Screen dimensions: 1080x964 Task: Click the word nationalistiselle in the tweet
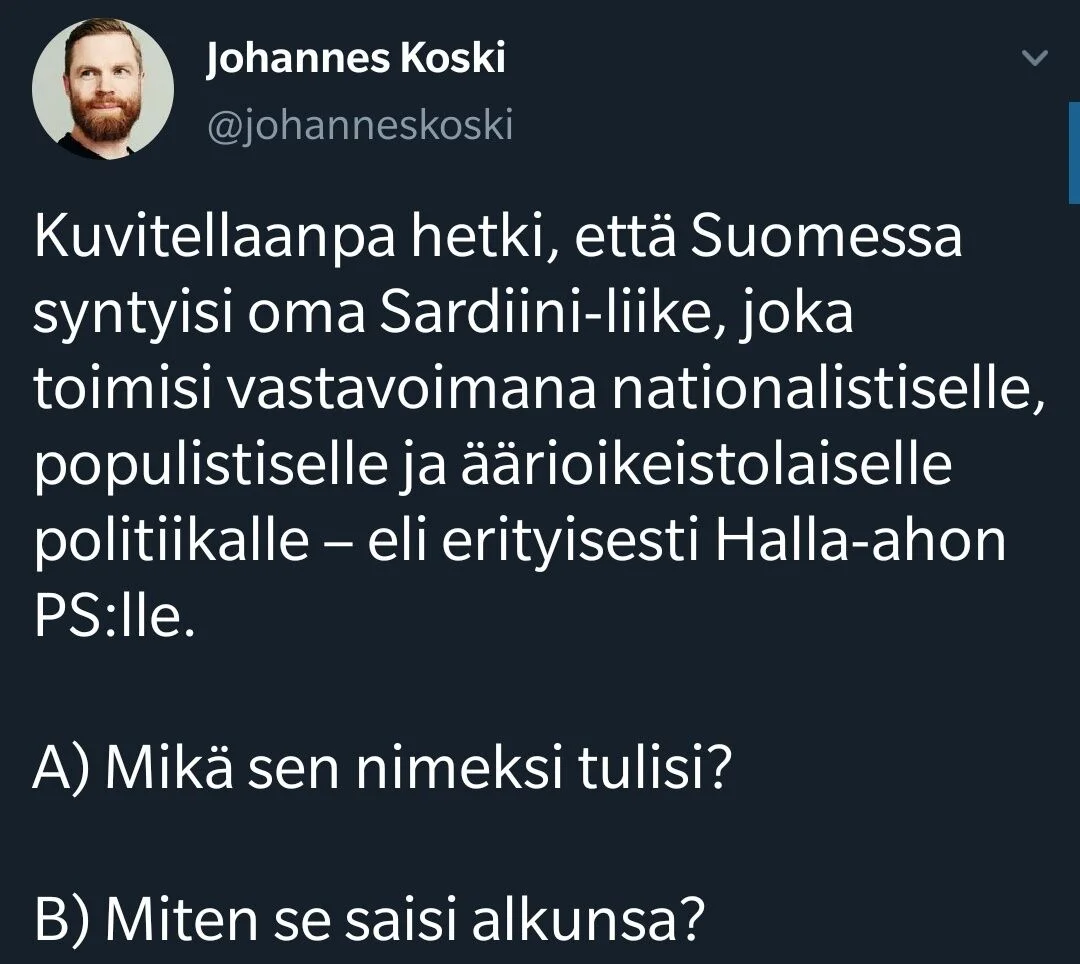[827, 390]
